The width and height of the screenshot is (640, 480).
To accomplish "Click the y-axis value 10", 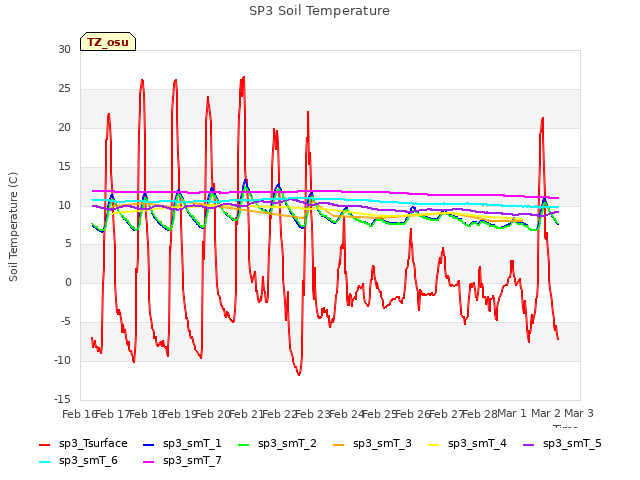I will pos(64,205).
